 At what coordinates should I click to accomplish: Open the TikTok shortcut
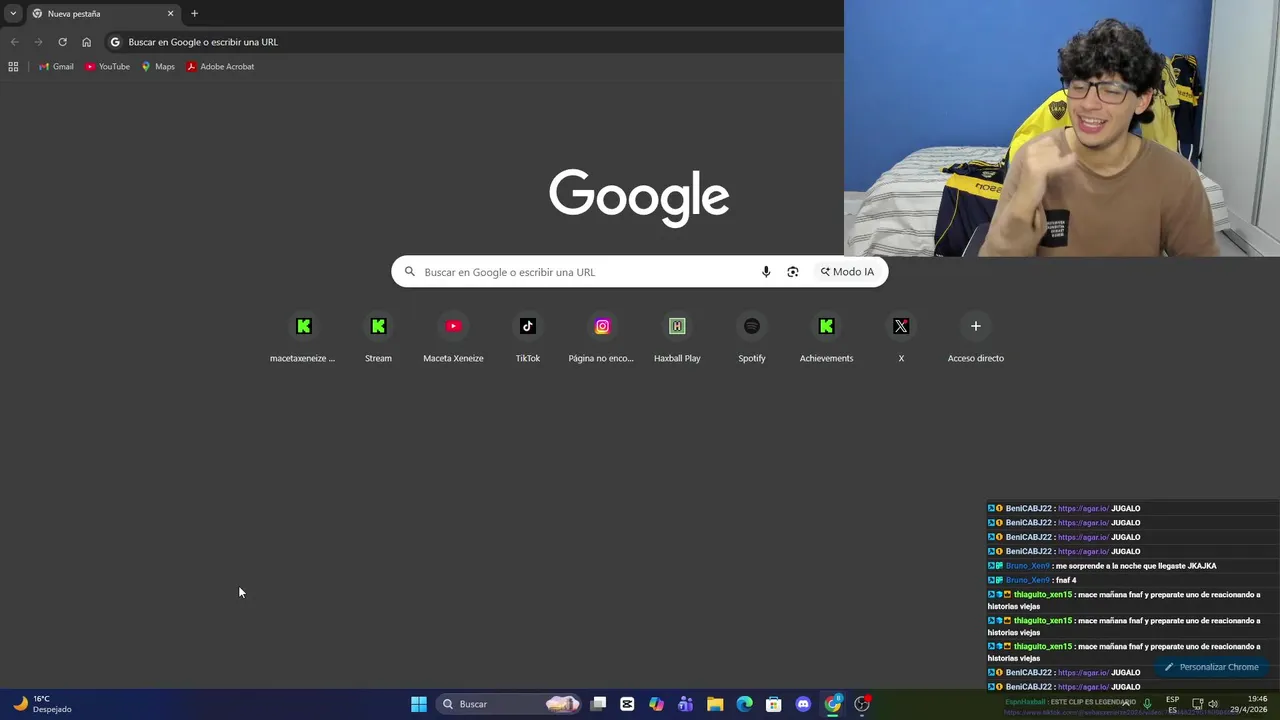pyautogui.click(x=528, y=338)
